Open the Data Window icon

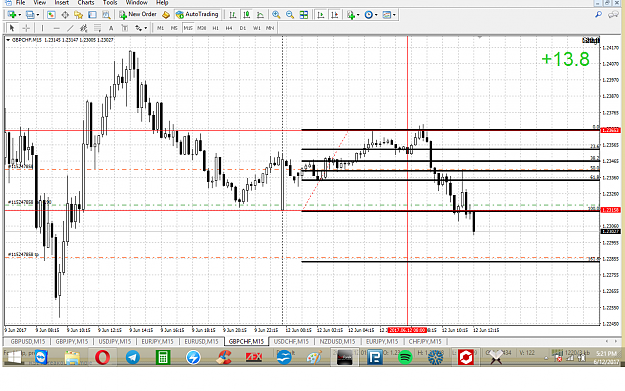[x=65, y=15]
